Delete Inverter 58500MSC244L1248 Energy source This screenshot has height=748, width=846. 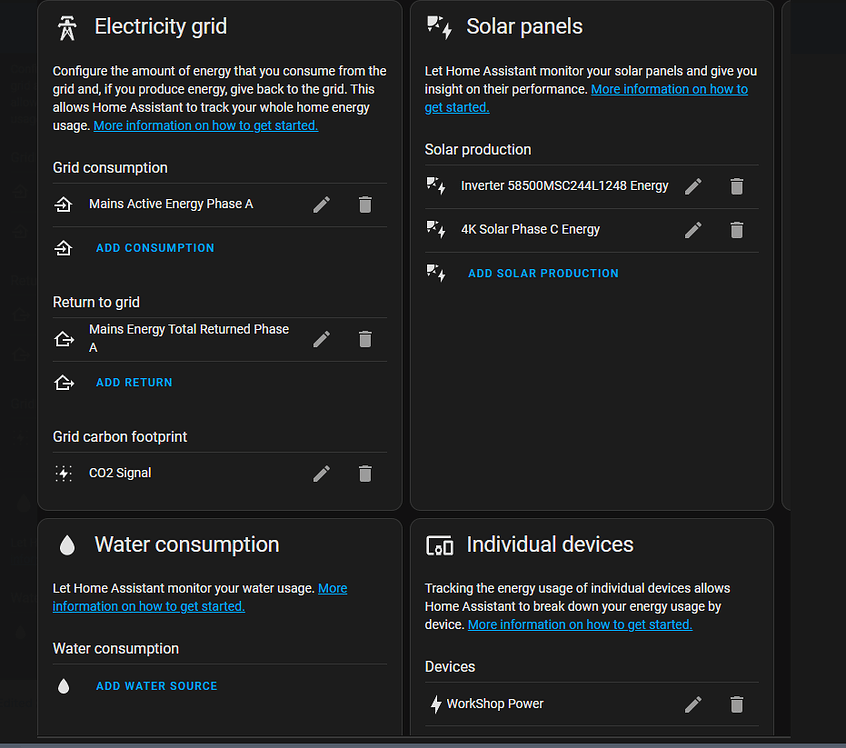(737, 186)
